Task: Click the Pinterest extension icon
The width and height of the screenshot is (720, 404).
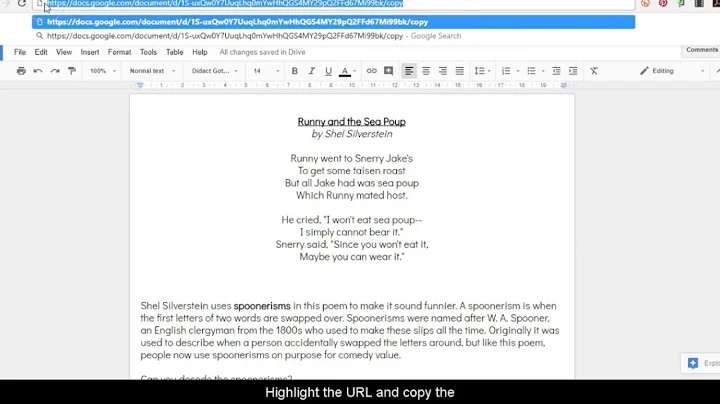Action: 663,3
